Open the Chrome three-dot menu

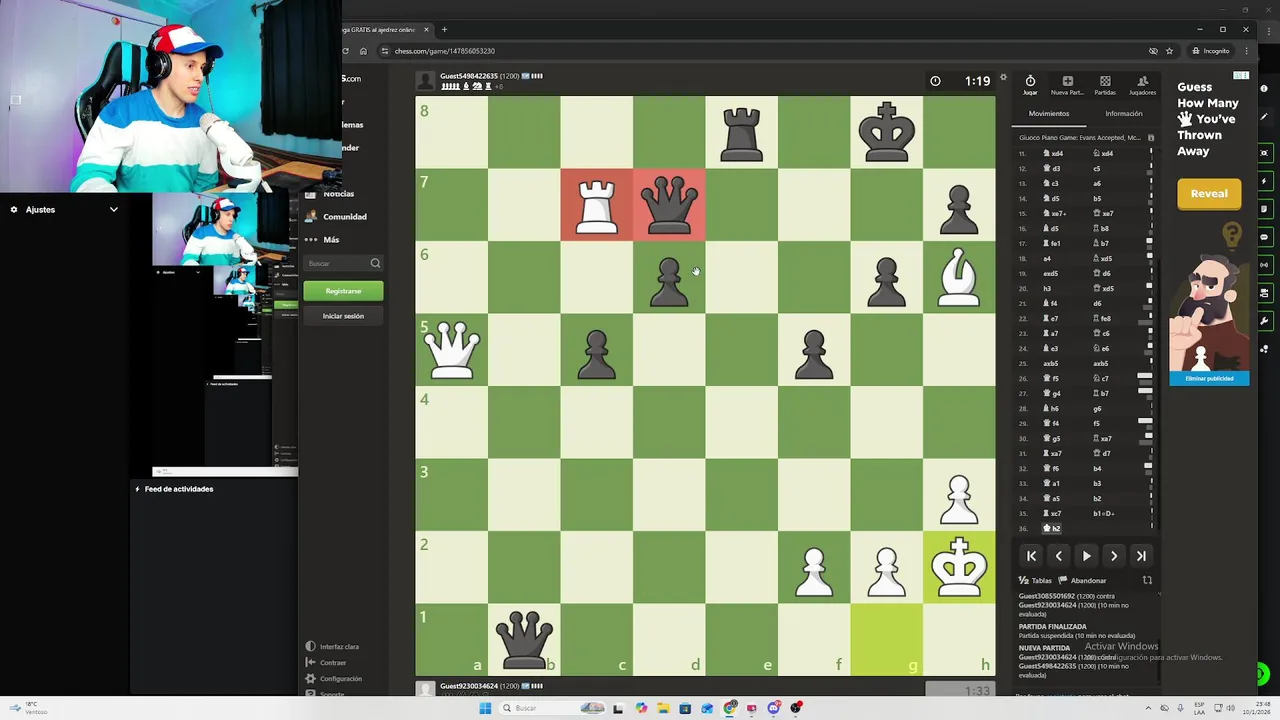click(x=1246, y=51)
